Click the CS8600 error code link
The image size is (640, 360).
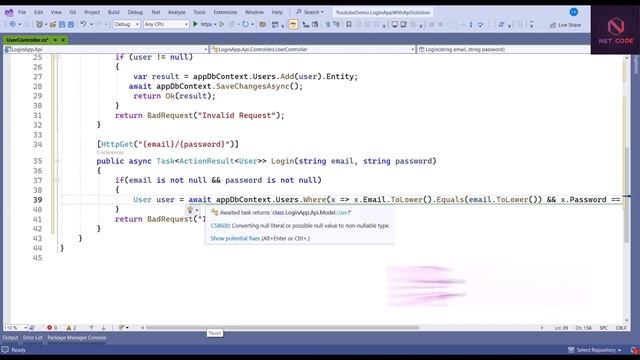(x=220, y=226)
